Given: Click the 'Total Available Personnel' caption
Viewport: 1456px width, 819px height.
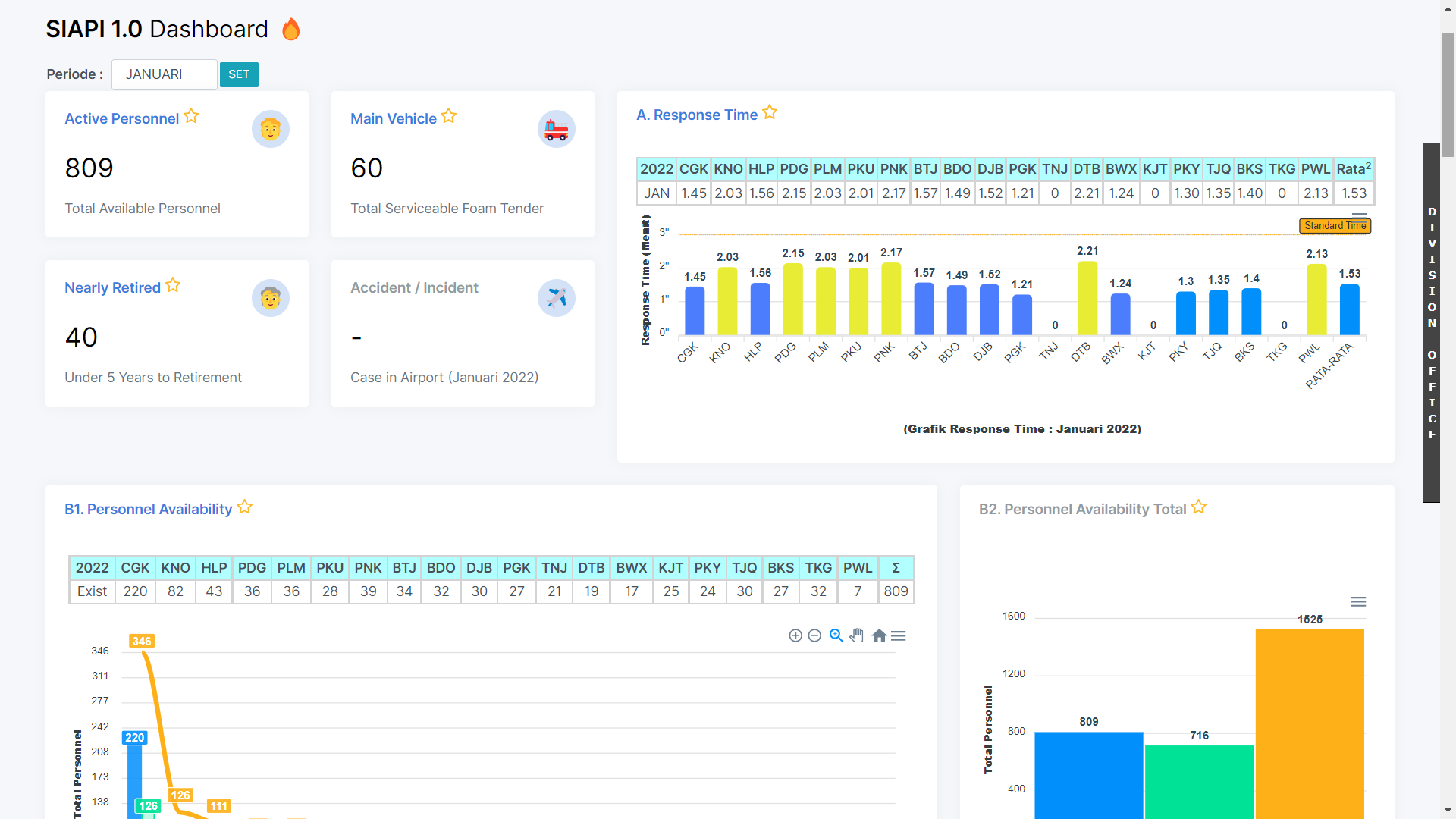Looking at the screenshot, I should pyautogui.click(x=143, y=209).
